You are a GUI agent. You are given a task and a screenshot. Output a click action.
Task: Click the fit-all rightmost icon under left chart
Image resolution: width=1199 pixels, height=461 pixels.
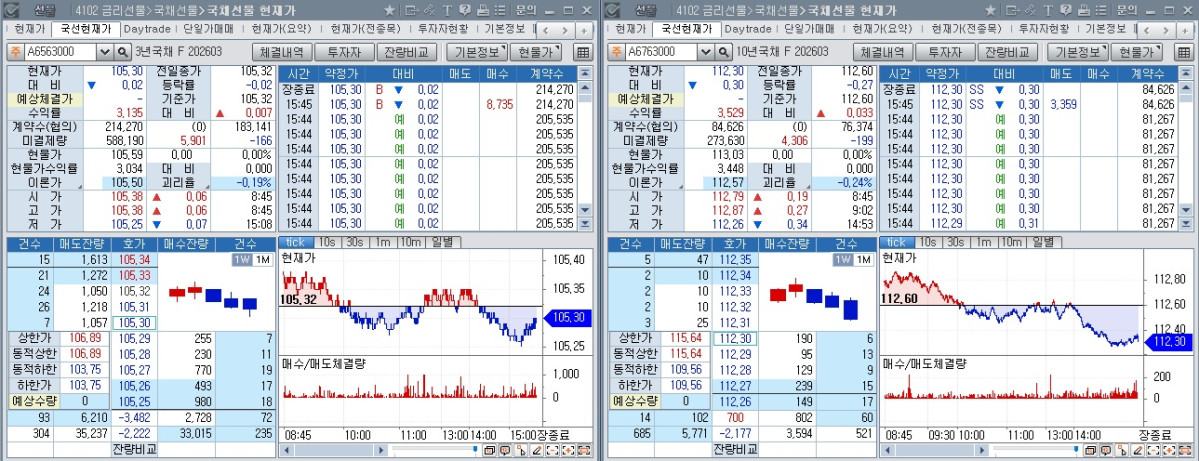(584, 450)
